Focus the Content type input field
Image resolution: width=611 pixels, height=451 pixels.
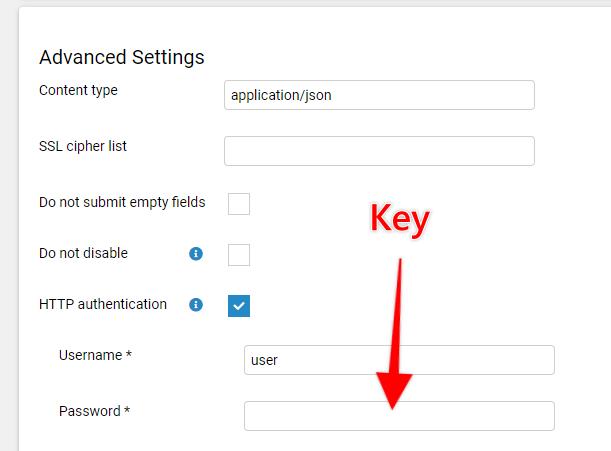pyautogui.click(x=380, y=95)
